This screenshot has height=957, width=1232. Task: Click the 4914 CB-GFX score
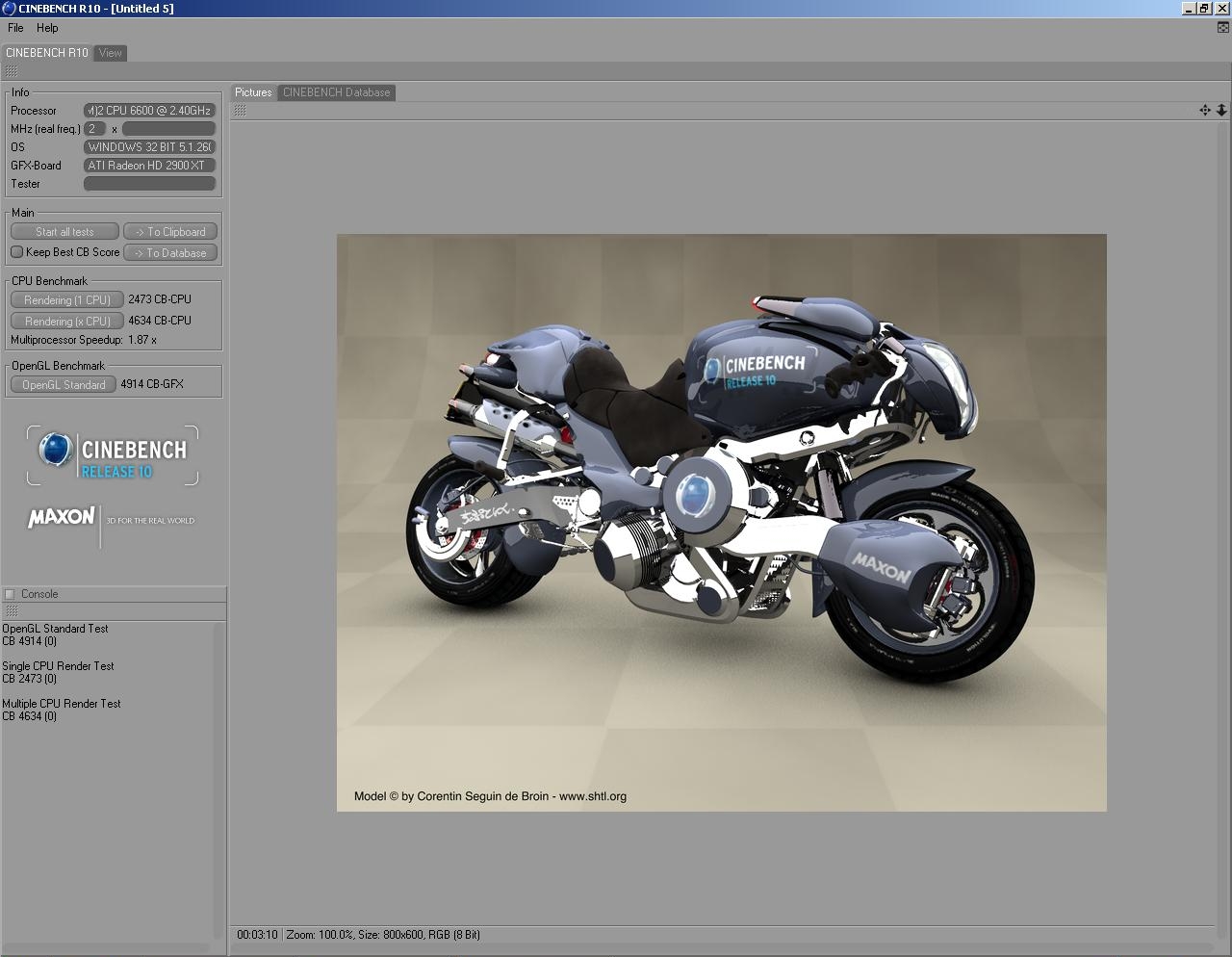[x=152, y=384]
